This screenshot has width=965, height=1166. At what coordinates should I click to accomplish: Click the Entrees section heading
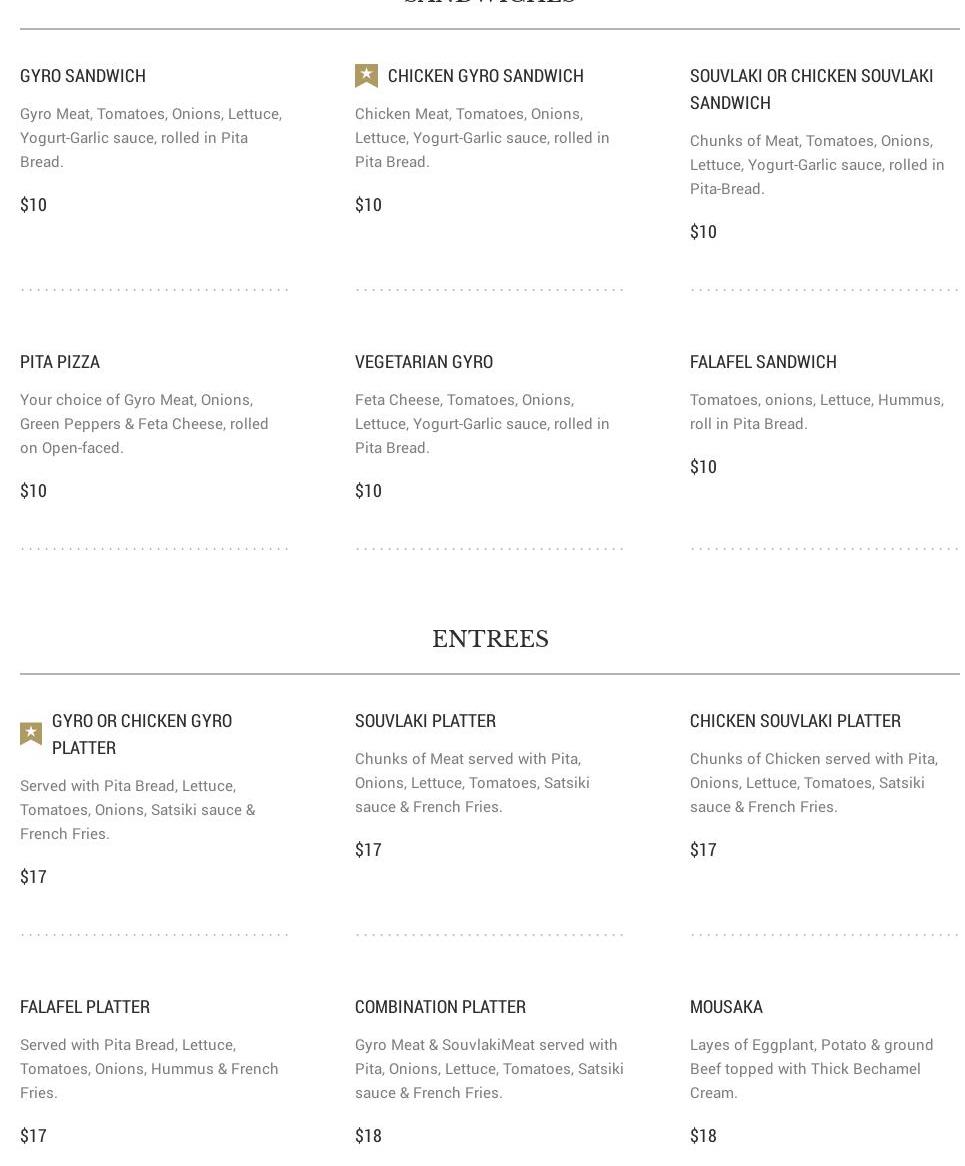coord(490,639)
